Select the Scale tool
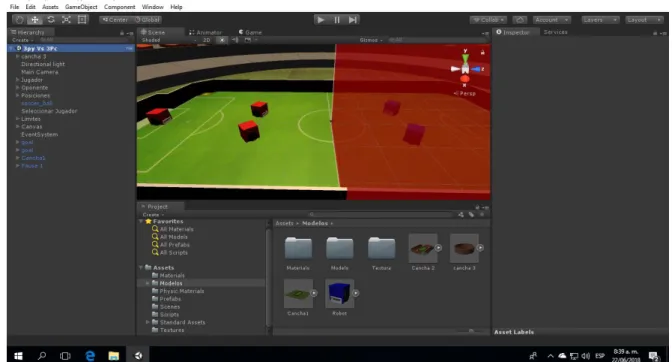The width and height of the screenshot is (672, 362). coord(66,20)
